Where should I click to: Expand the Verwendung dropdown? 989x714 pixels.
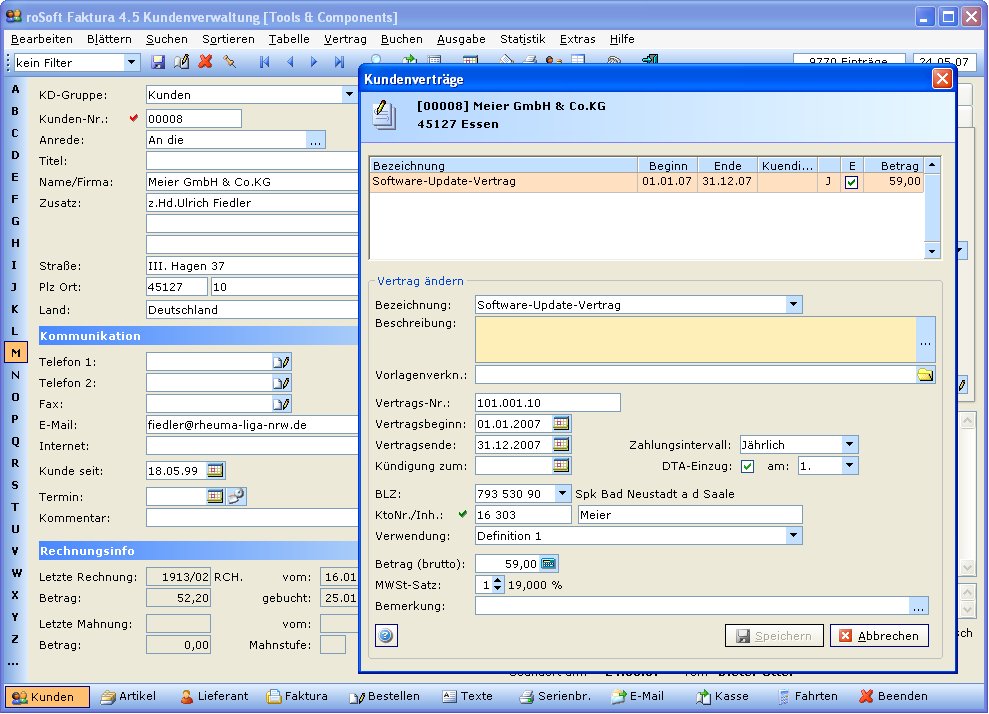pyautogui.click(x=794, y=536)
